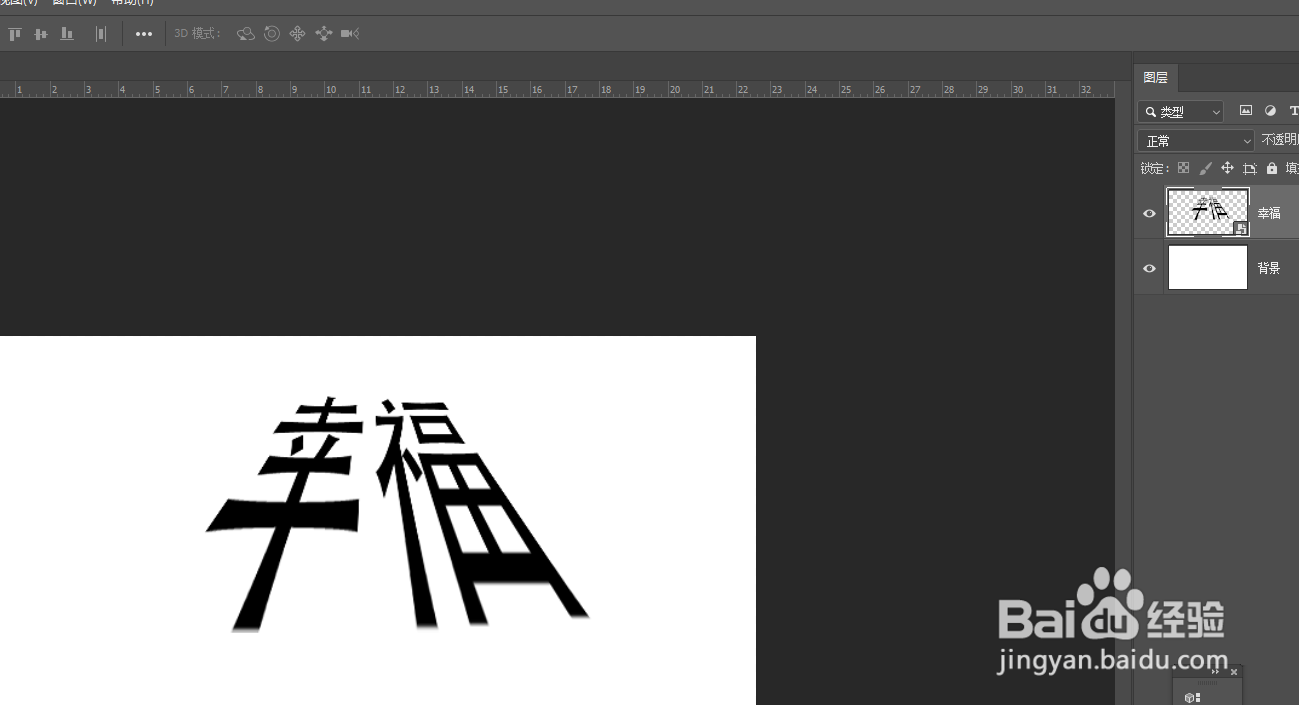Image resolution: width=1299 pixels, height=705 pixels.
Task: Hide the 背景 layer
Action: [x=1149, y=267]
